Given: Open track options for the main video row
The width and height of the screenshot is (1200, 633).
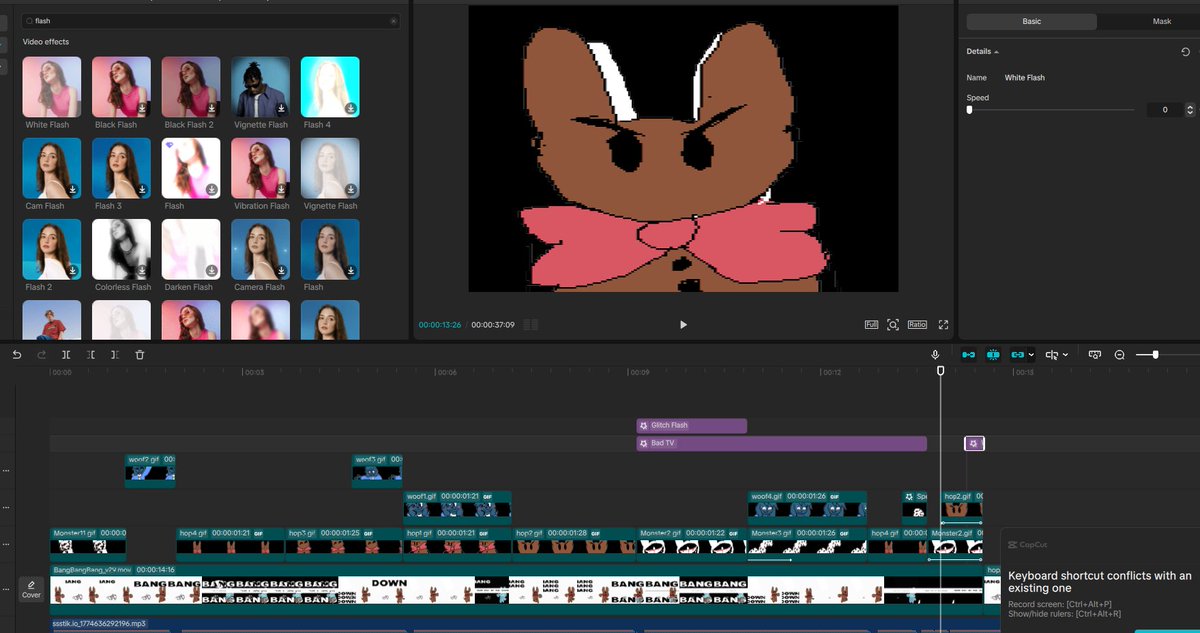Looking at the screenshot, I should (6, 591).
